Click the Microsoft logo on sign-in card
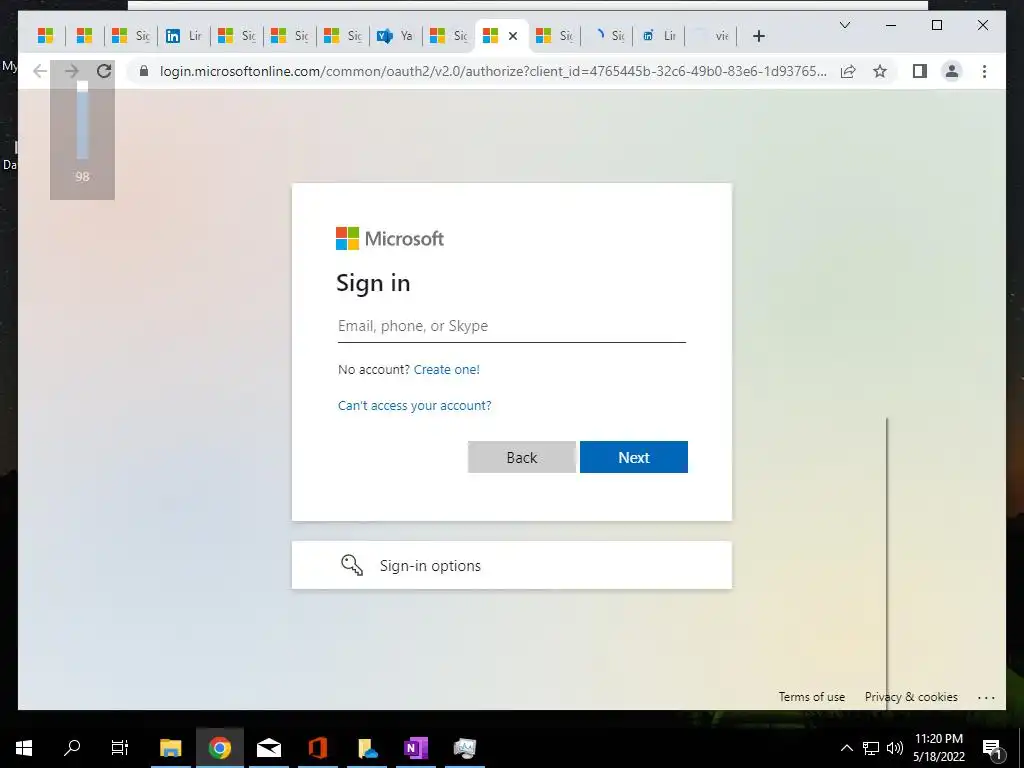Image resolution: width=1024 pixels, height=768 pixels. click(390, 238)
